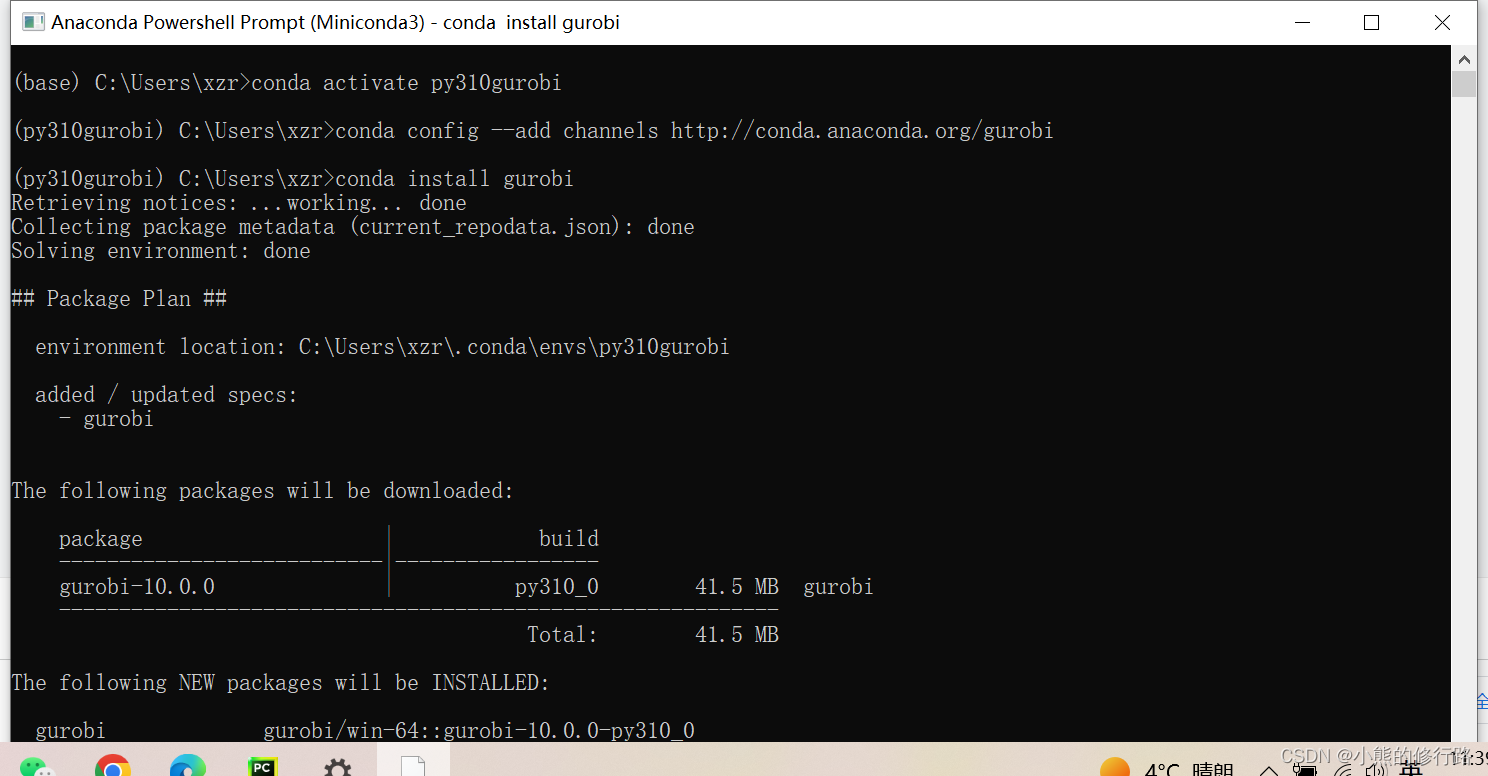Screen dimensions: 1488x776
Task: Click the weather sun icon on the taskbar
Action: (1115, 768)
